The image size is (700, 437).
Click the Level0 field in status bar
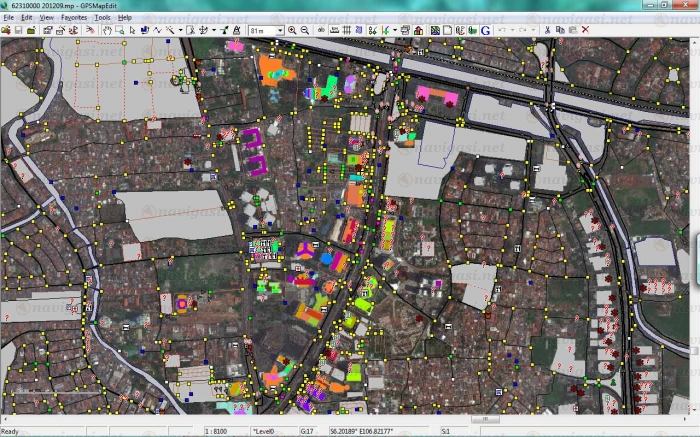point(265,431)
